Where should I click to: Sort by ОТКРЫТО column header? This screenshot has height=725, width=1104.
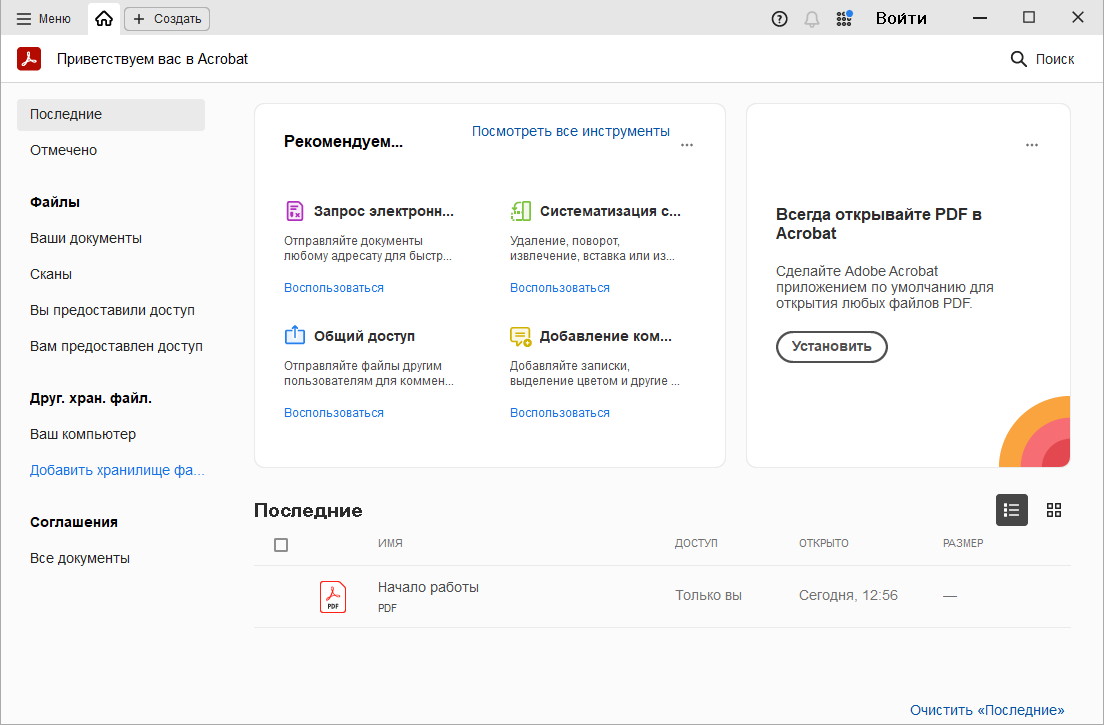[x=824, y=543]
